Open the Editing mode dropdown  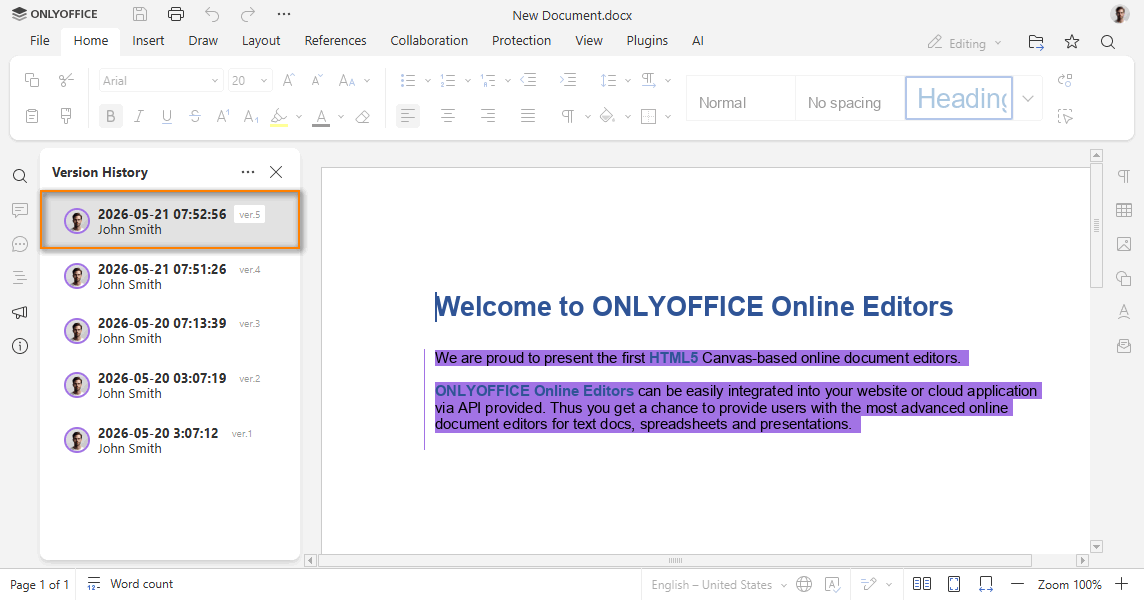(x=965, y=43)
